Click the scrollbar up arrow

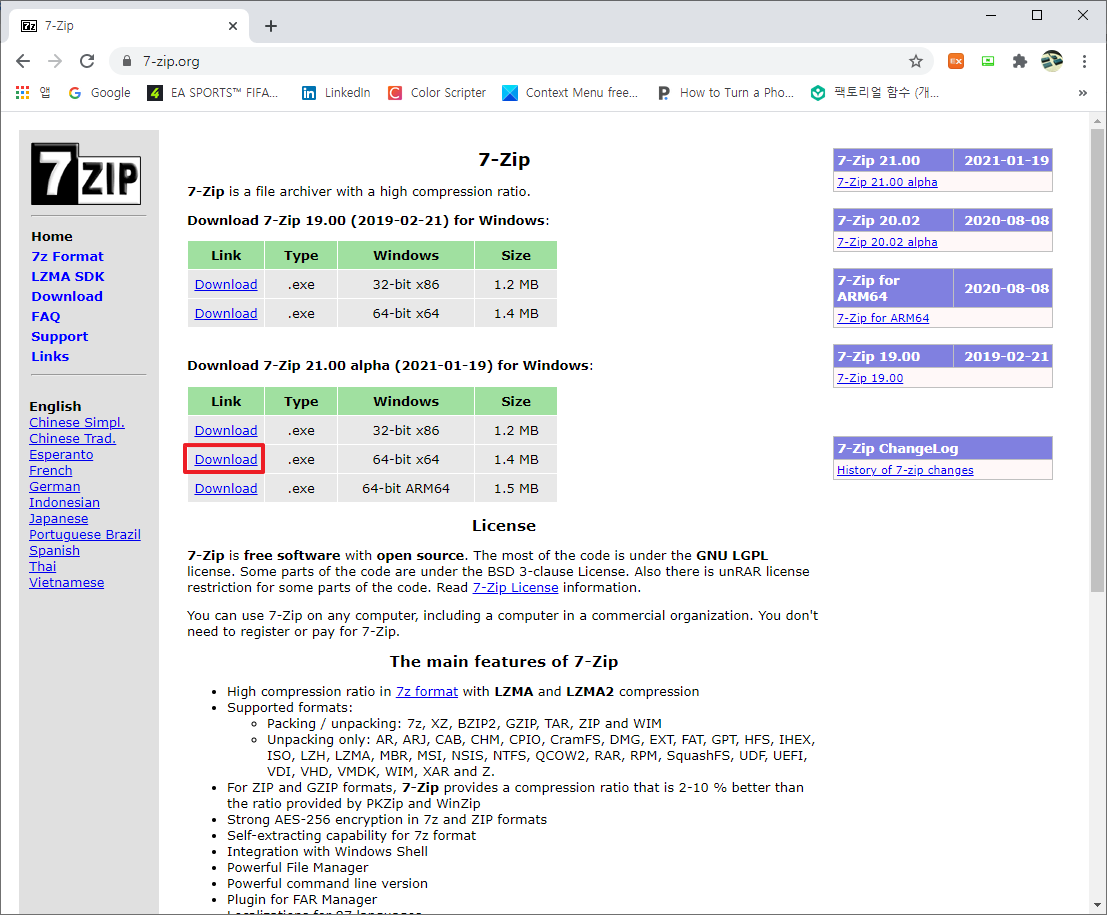tap(1097, 121)
